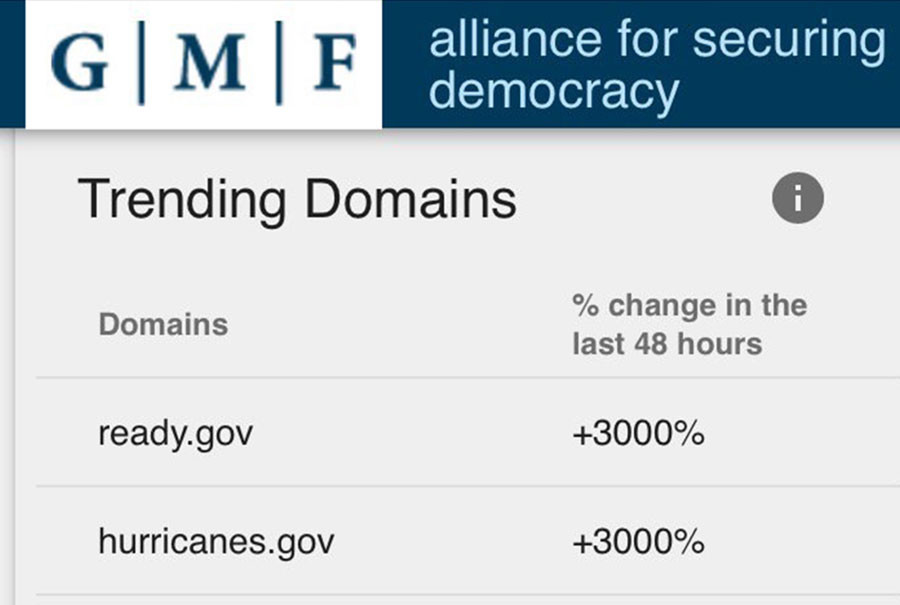This screenshot has height=605, width=900.
Task: Click the word alliance in the banner
Action: (x=515, y=40)
